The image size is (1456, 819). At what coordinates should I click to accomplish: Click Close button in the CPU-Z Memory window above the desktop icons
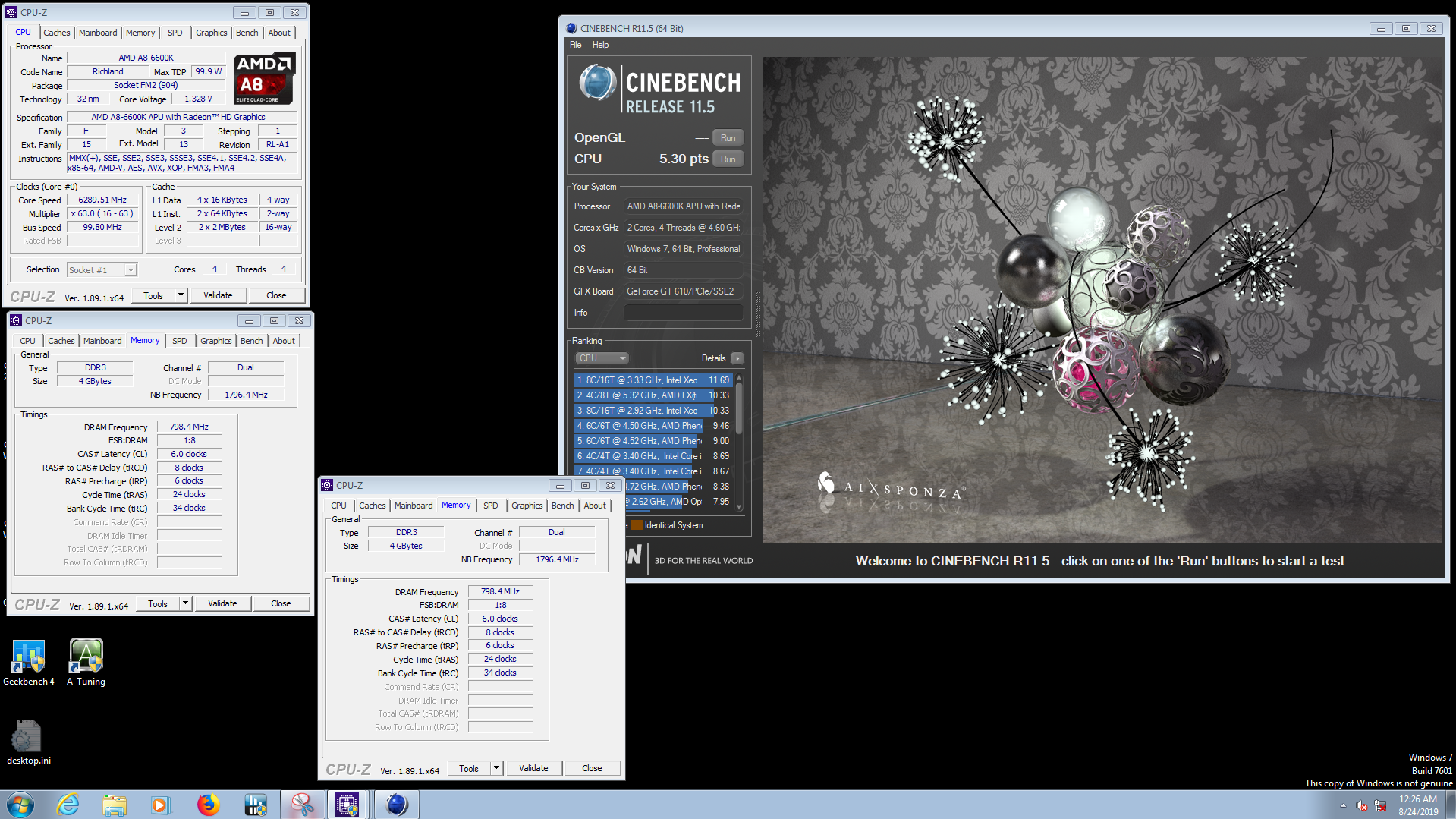tap(281, 603)
